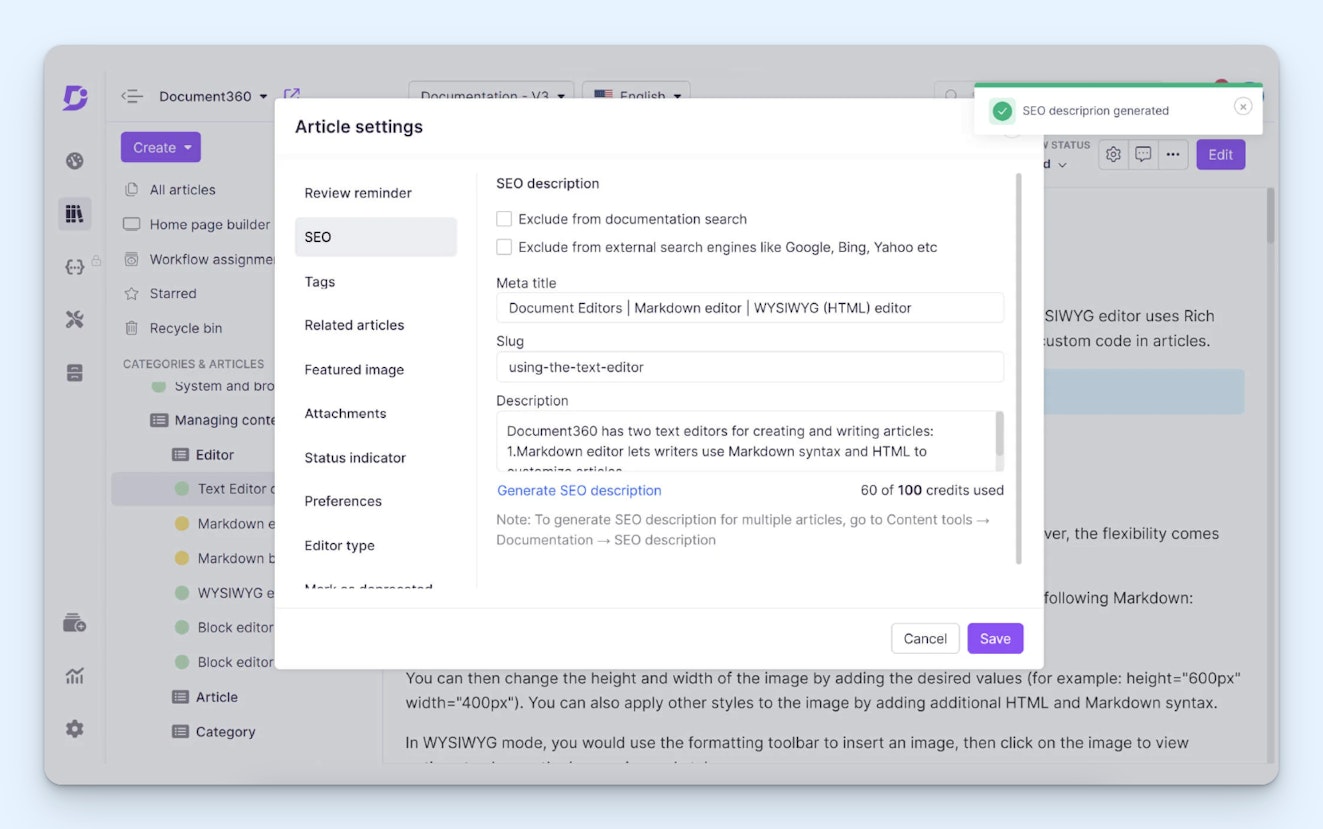The width and height of the screenshot is (1323, 829).
Task: Open the Documentation book icon in sidebar
Action: tap(74, 213)
